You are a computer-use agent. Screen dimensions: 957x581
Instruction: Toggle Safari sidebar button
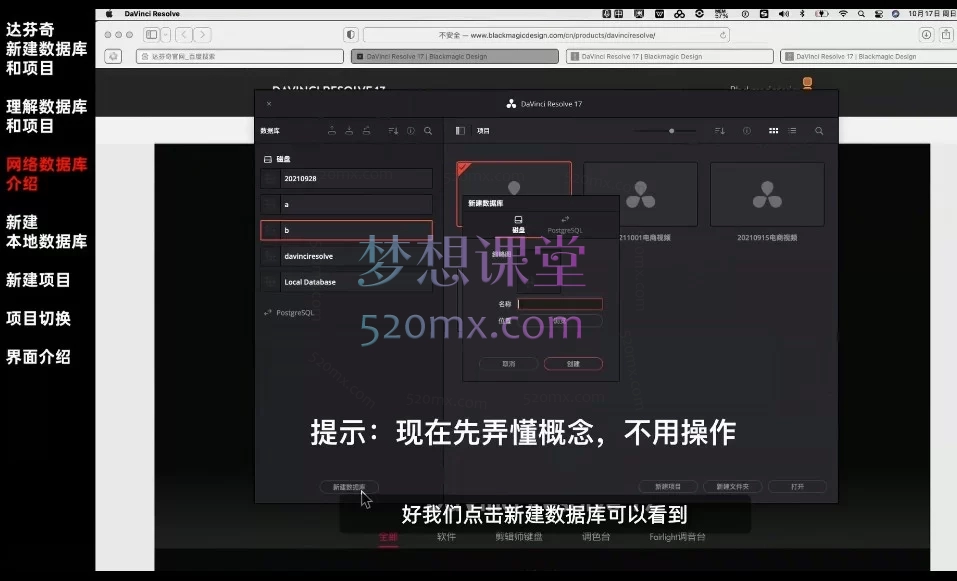[151, 35]
